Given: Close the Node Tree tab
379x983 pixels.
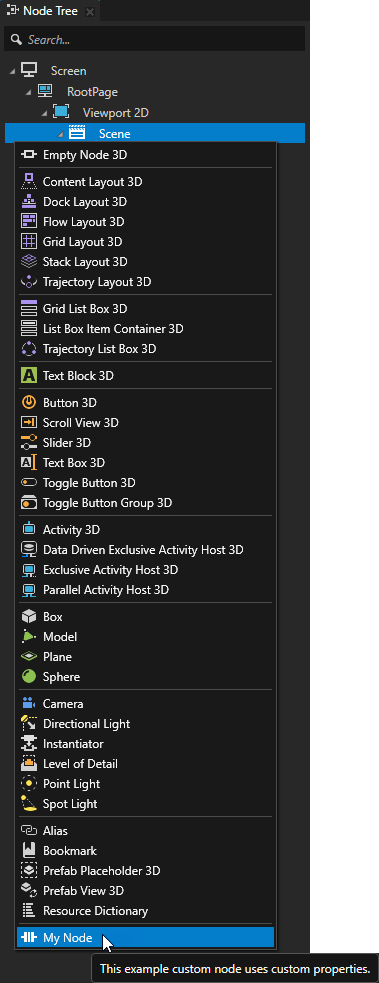Looking at the screenshot, I should pos(90,12).
